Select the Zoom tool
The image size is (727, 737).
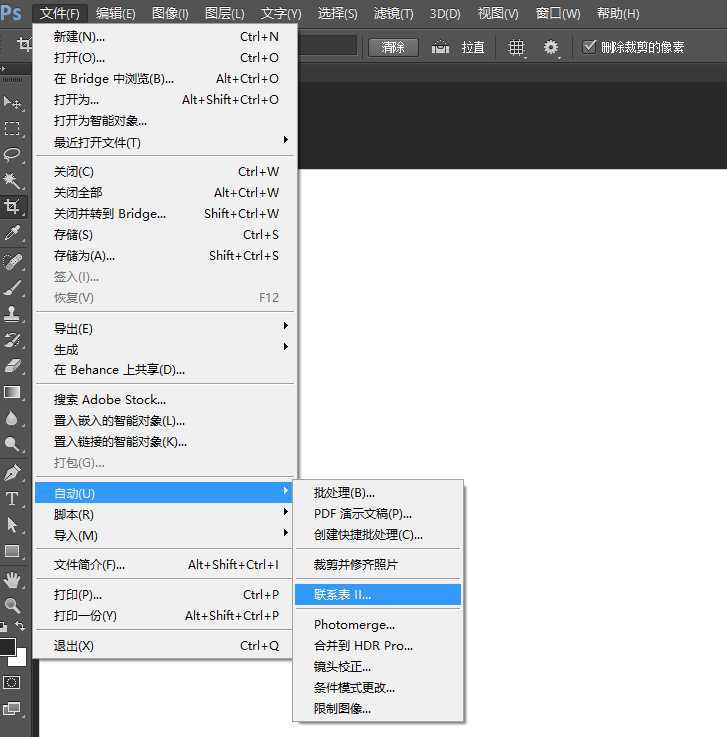[13, 605]
